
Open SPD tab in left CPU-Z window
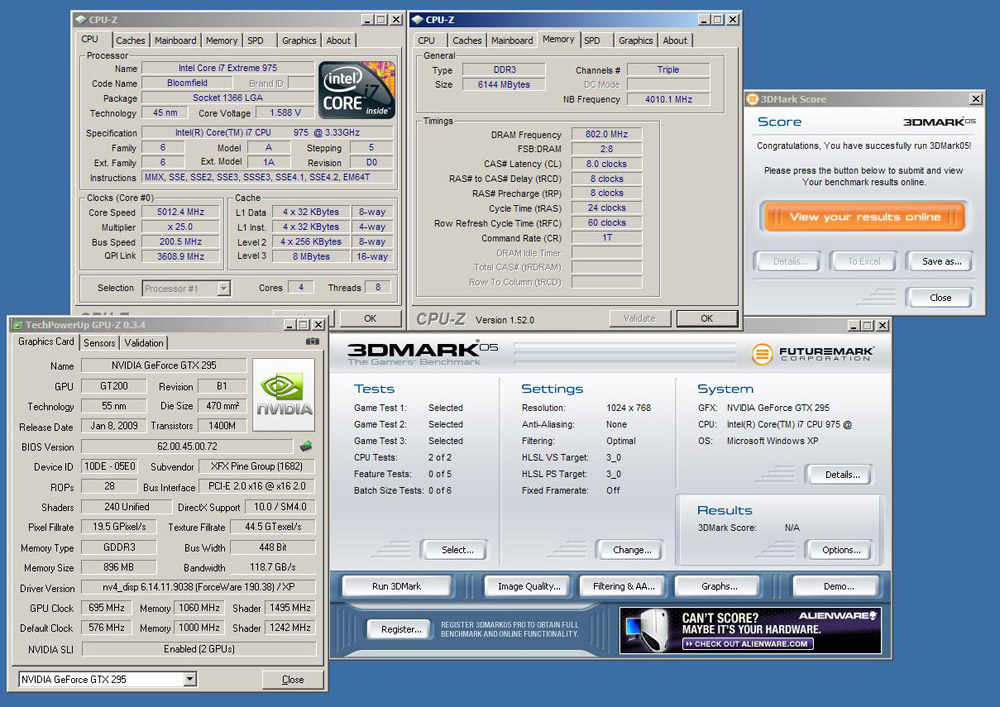point(256,40)
